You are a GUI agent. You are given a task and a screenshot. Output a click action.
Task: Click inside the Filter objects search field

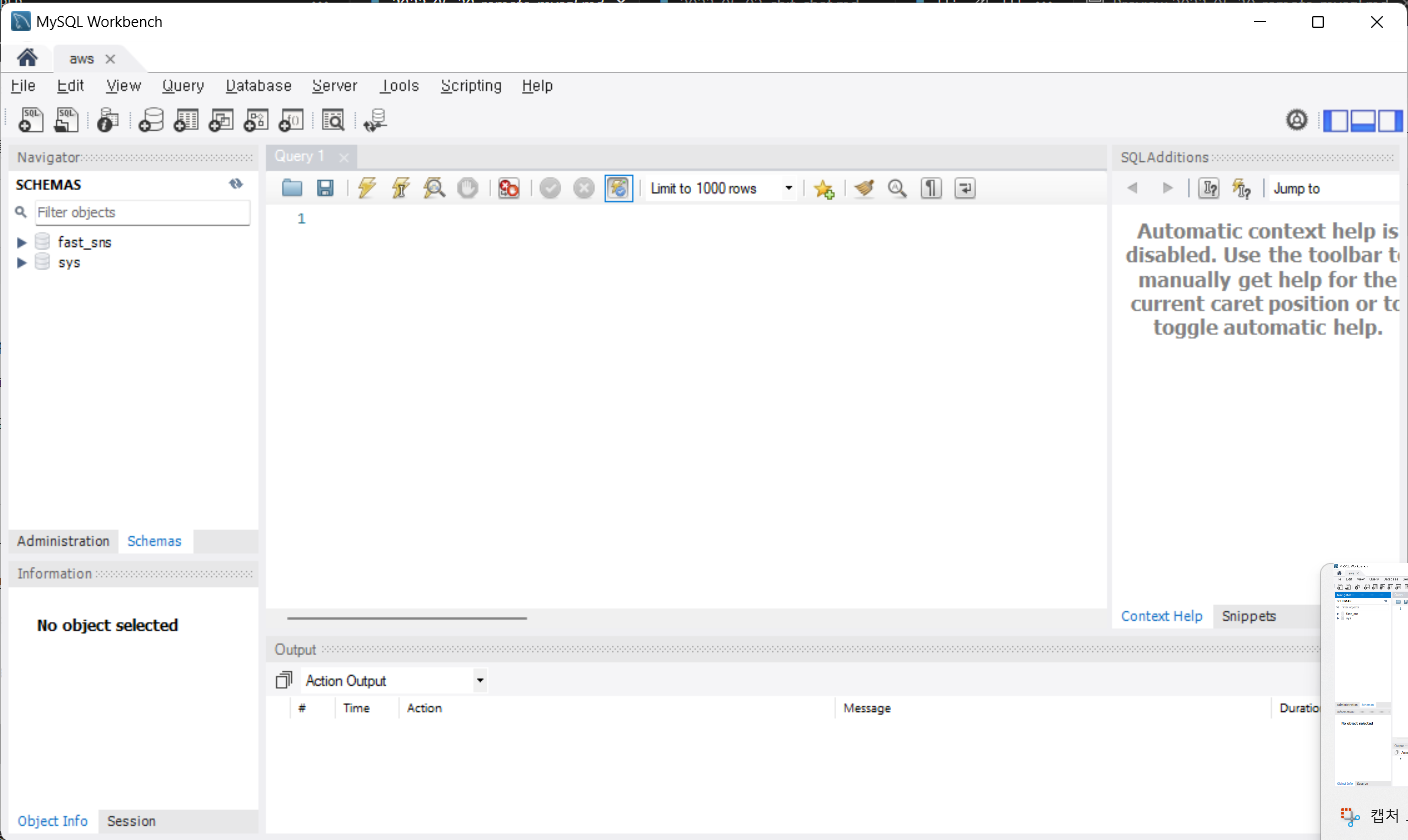click(142, 213)
